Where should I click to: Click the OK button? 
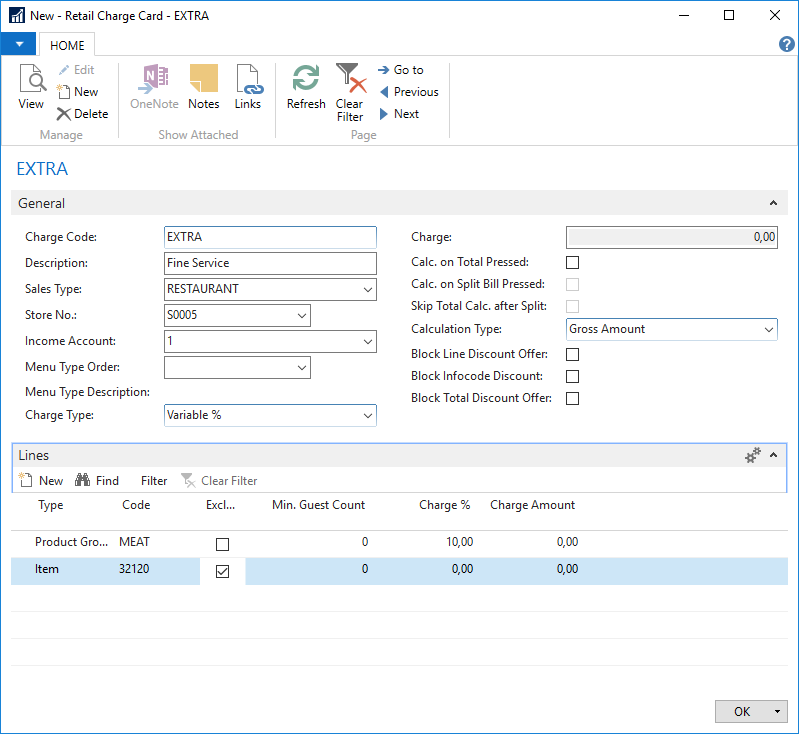742,711
